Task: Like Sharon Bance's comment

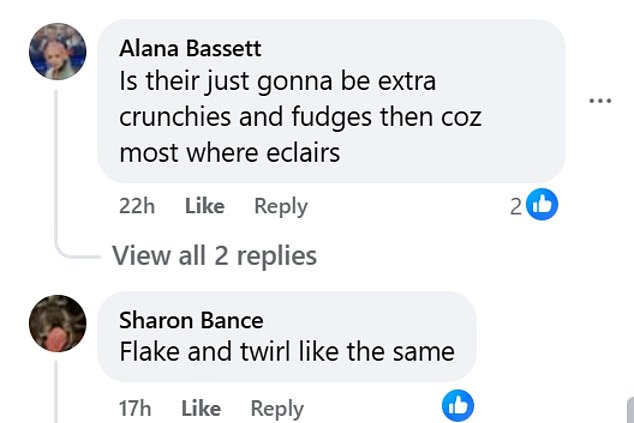Action: point(201,408)
